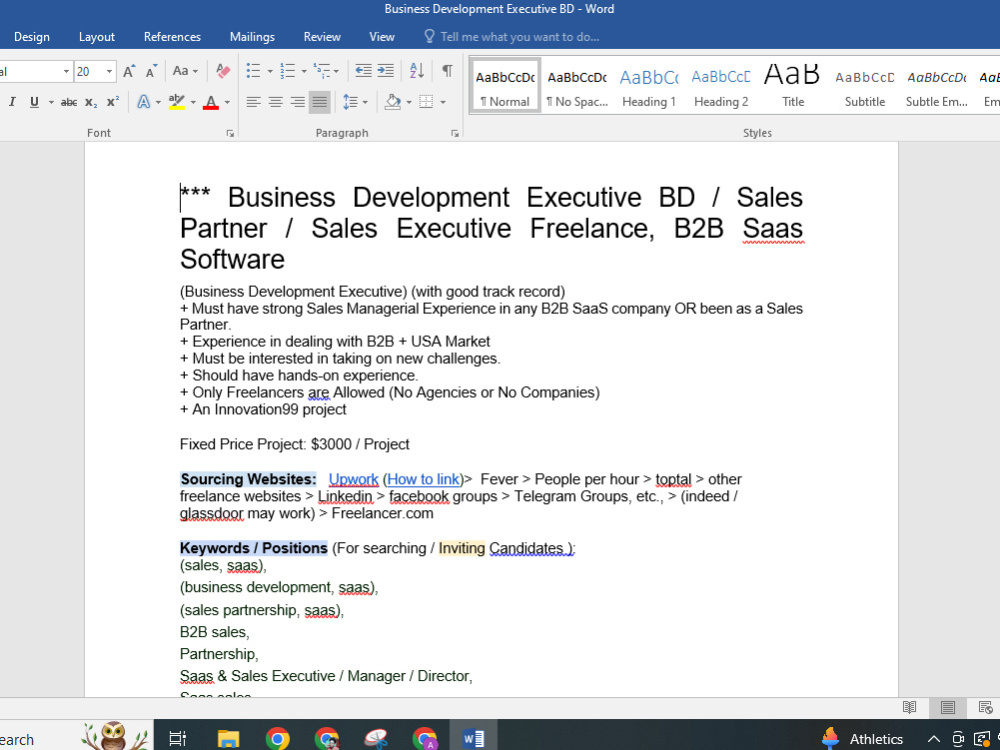Apply yellow text highlight color

177,102
